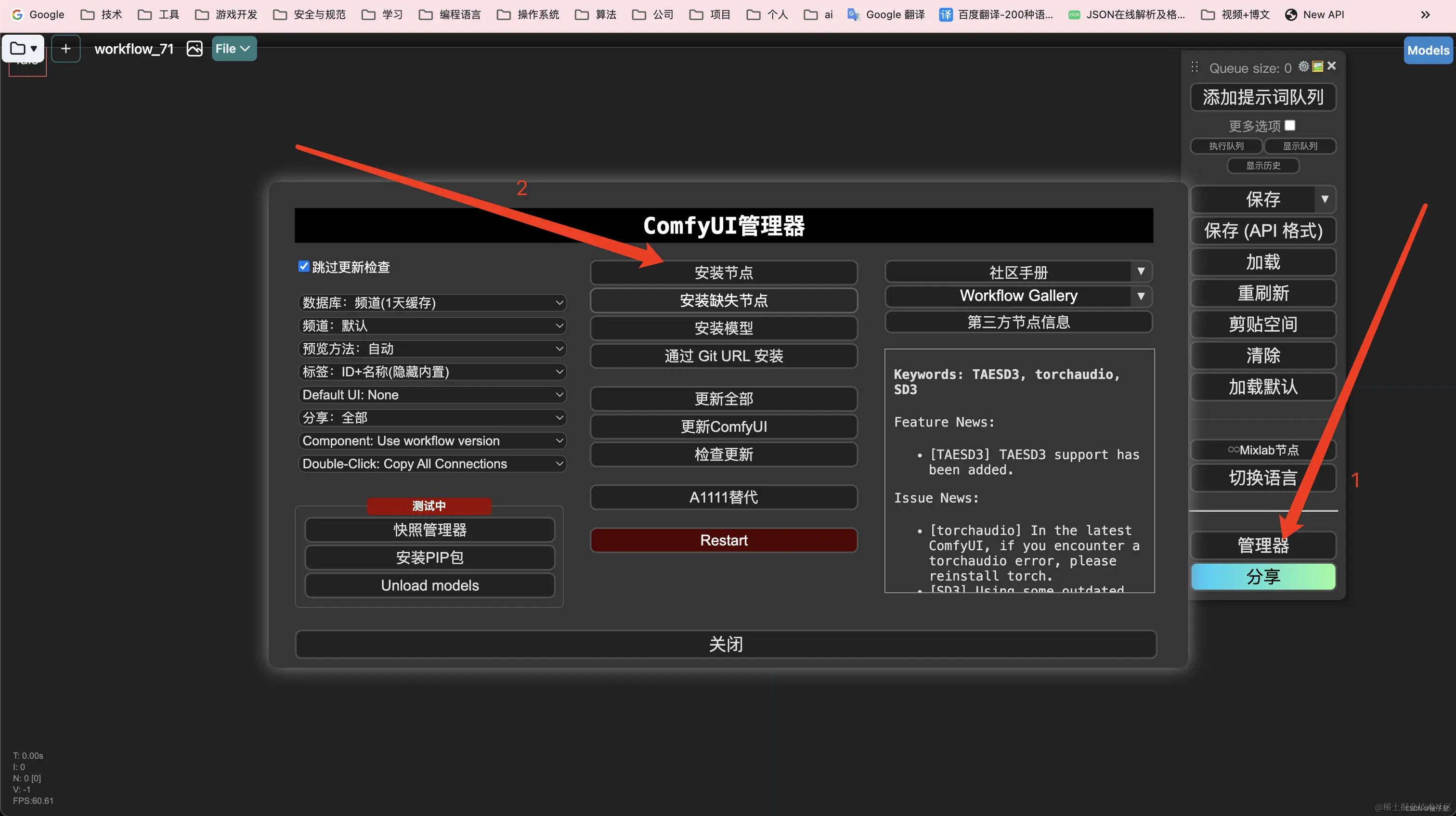
Task: Expand the Workflow Gallery dropdown
Action: (1141, 296)
